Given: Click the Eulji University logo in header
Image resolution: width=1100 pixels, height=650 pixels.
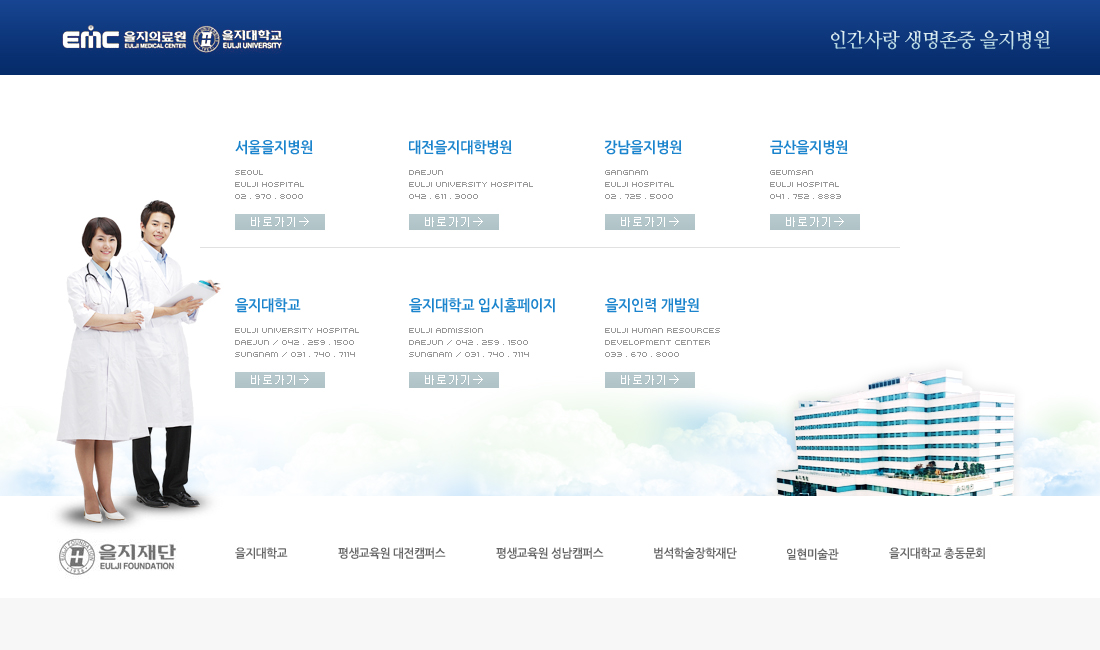Looking at the screenshot, I should tap(237, 39).
